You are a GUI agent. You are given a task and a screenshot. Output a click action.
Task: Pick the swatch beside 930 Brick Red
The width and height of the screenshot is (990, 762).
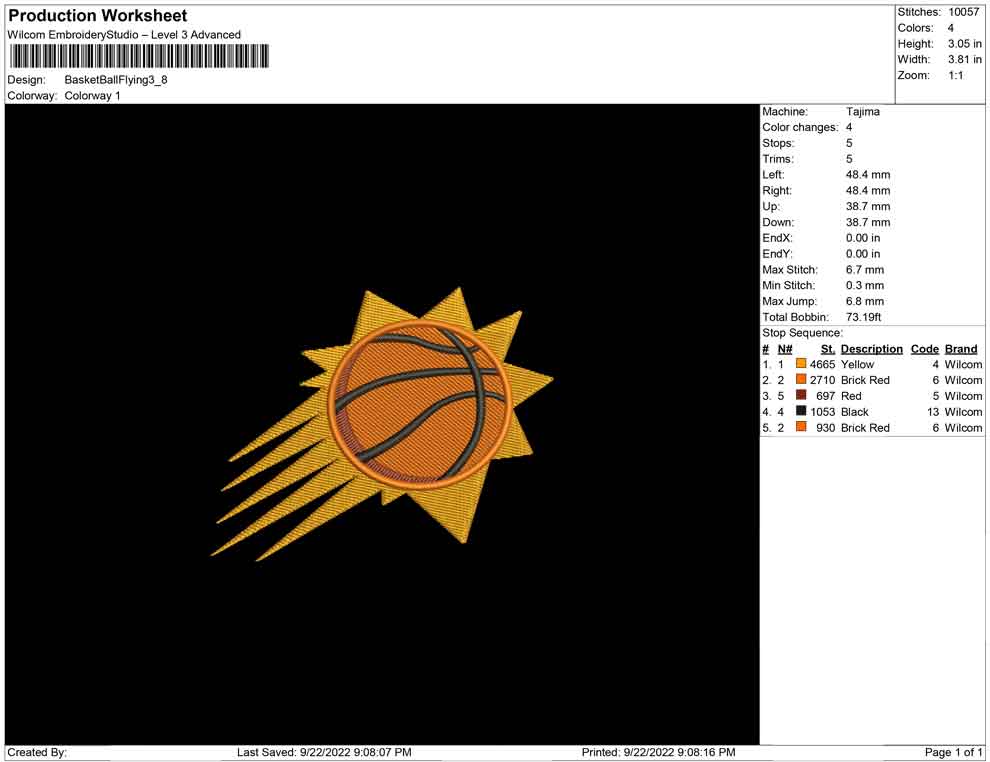click(x=801, y=427)
